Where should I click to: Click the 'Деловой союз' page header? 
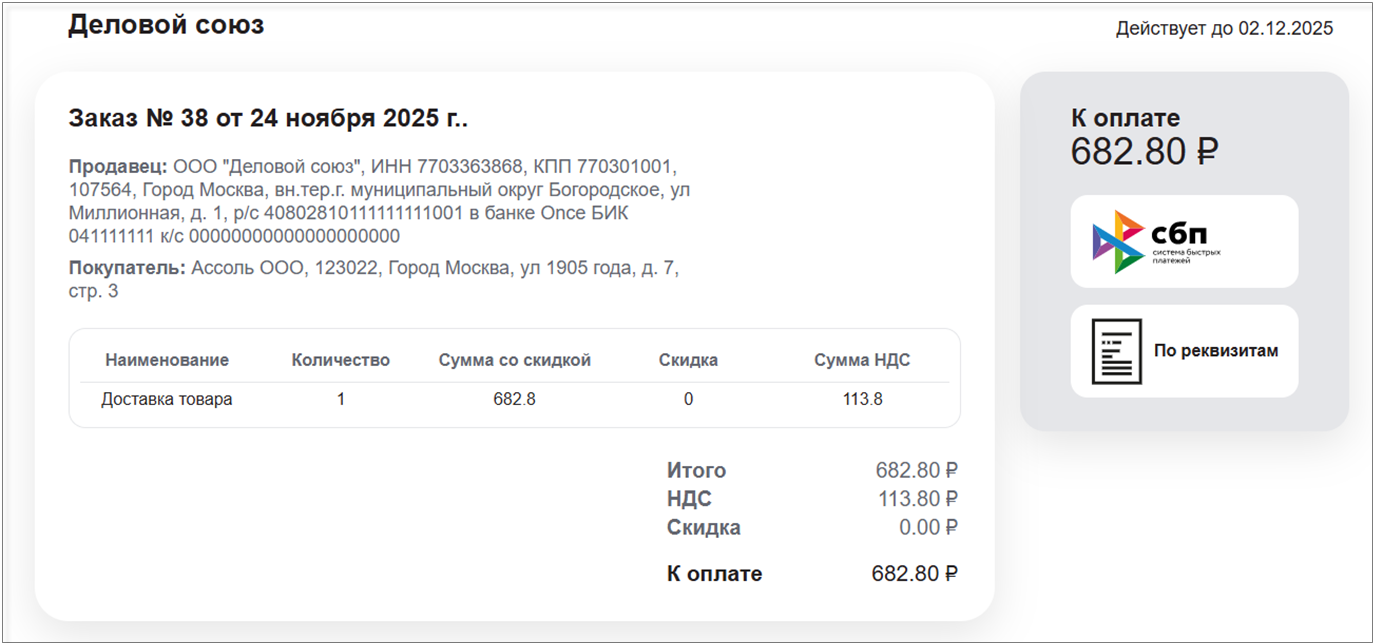pyautogui.click(x=166, y=25)
